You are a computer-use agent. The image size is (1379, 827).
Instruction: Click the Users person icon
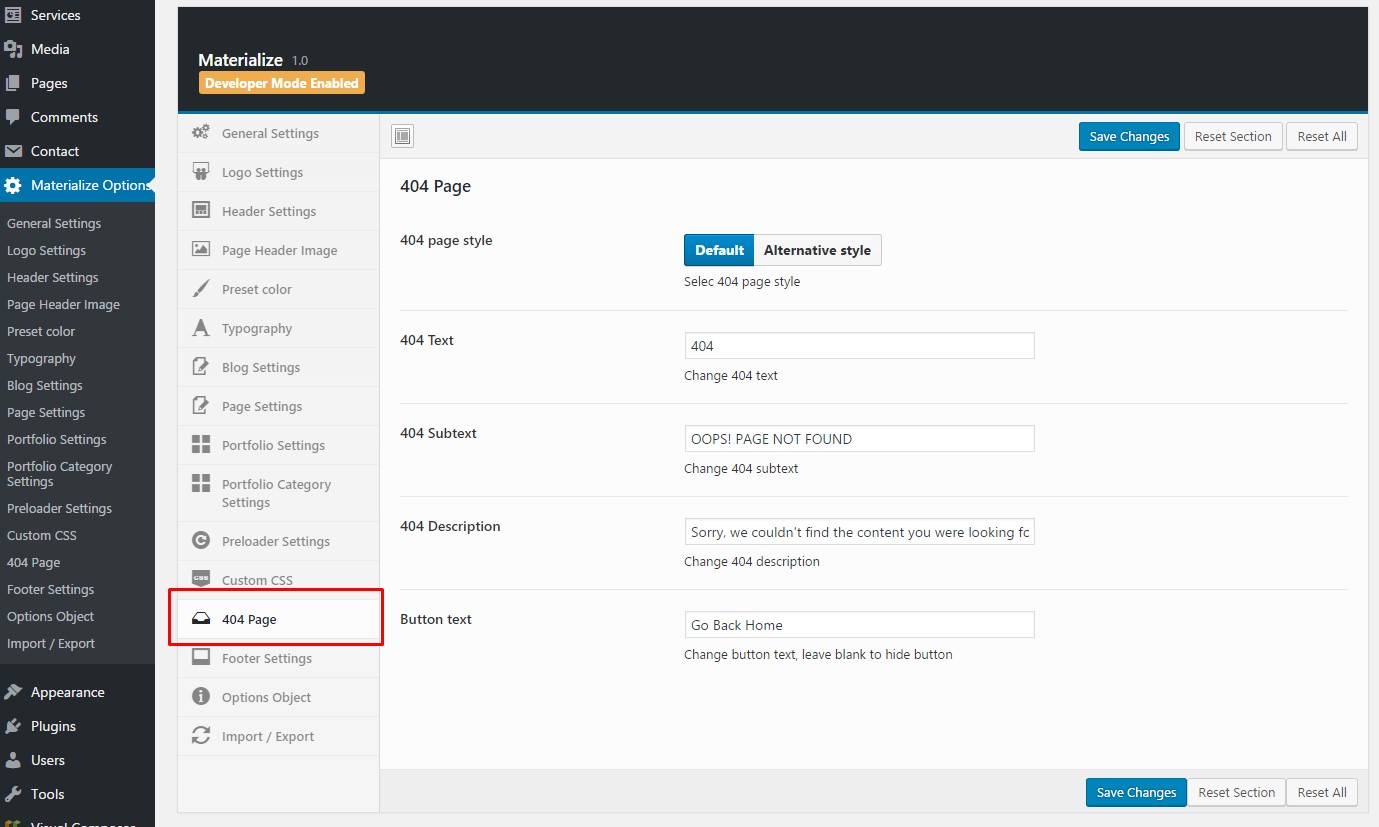pyautogui.click(x=13, y=760)
